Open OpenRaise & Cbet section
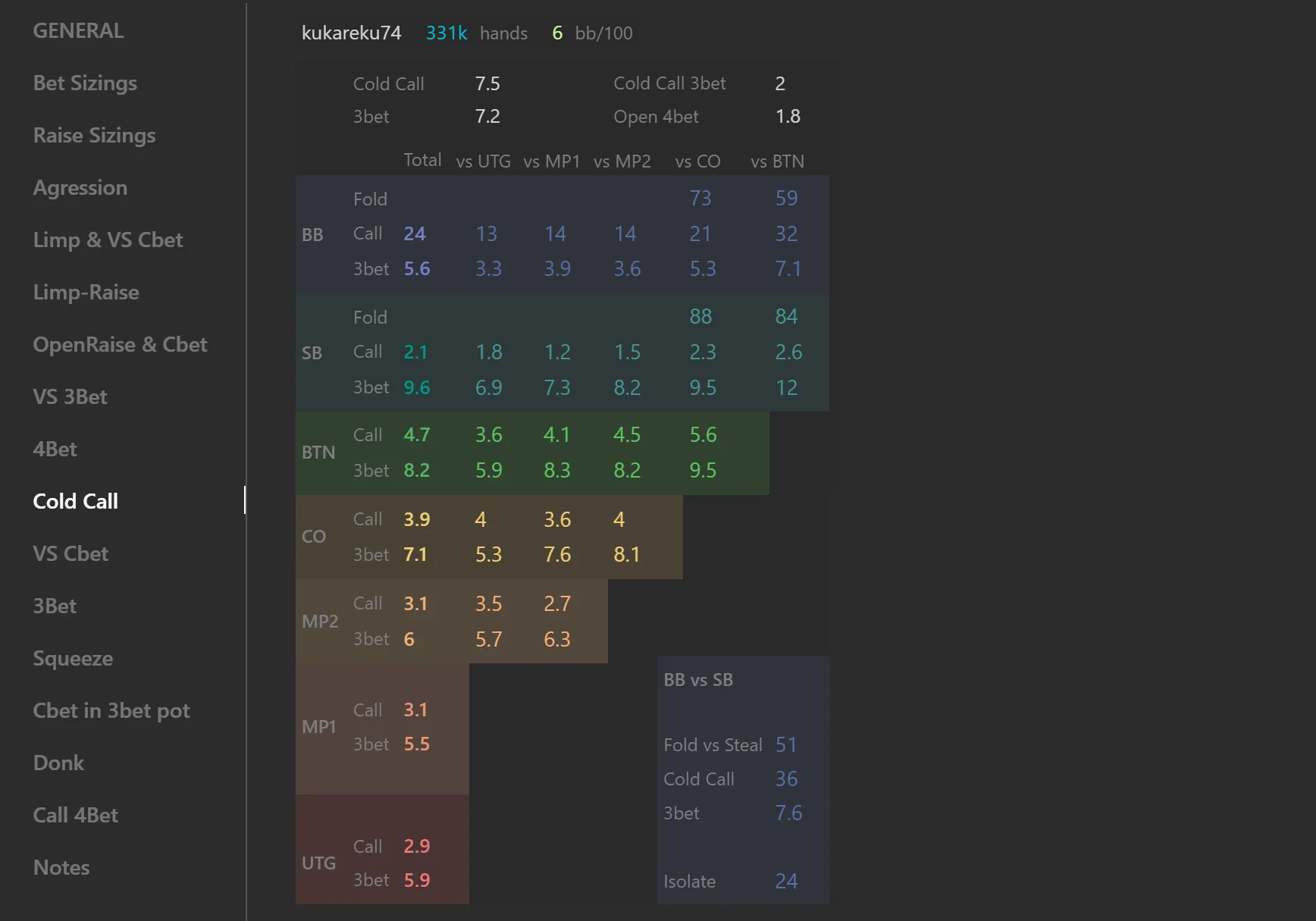The height and width of the screenshot is (921, 1316). [120, 345]
